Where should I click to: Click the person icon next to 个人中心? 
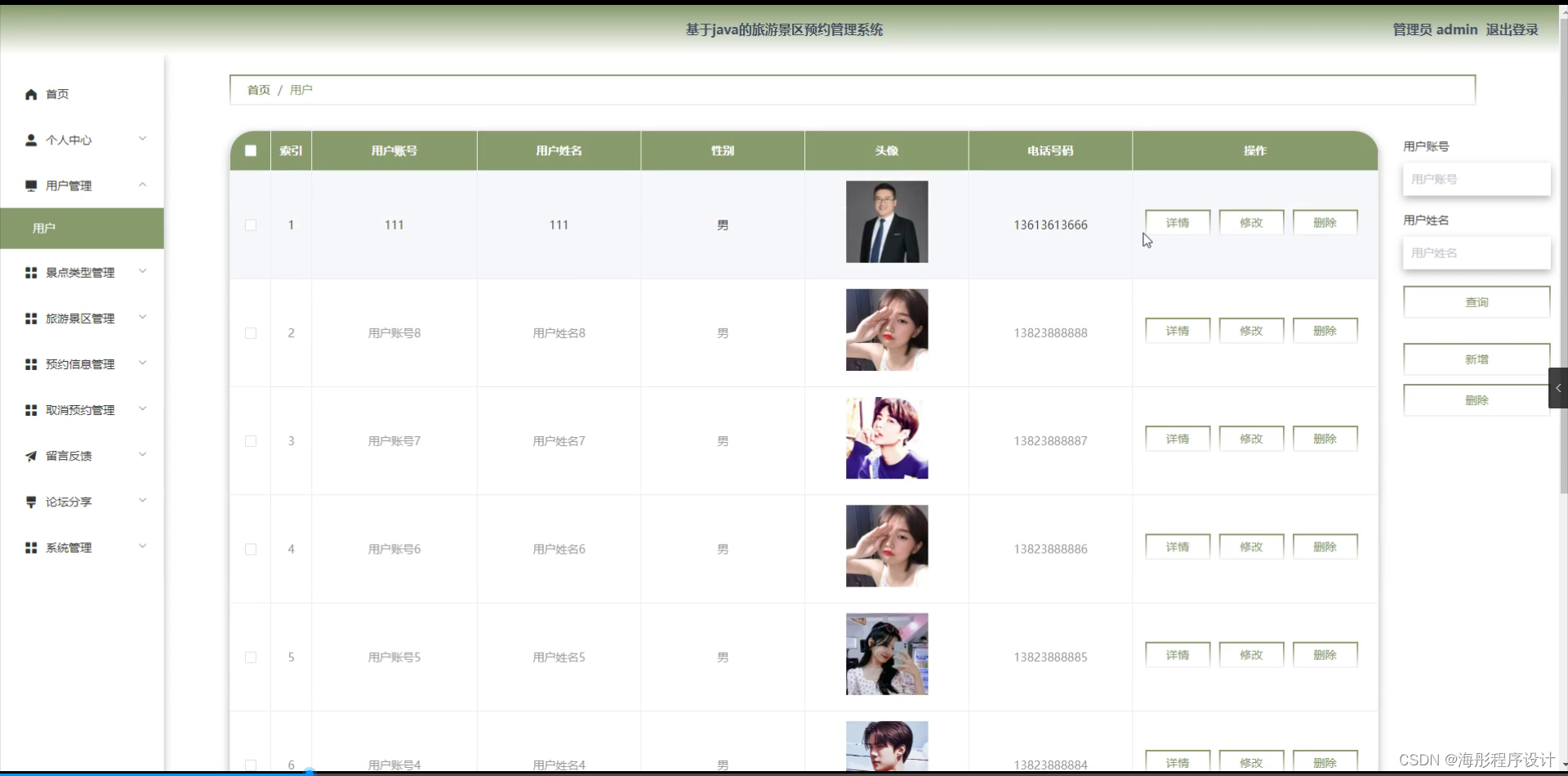tap(31, 140)
